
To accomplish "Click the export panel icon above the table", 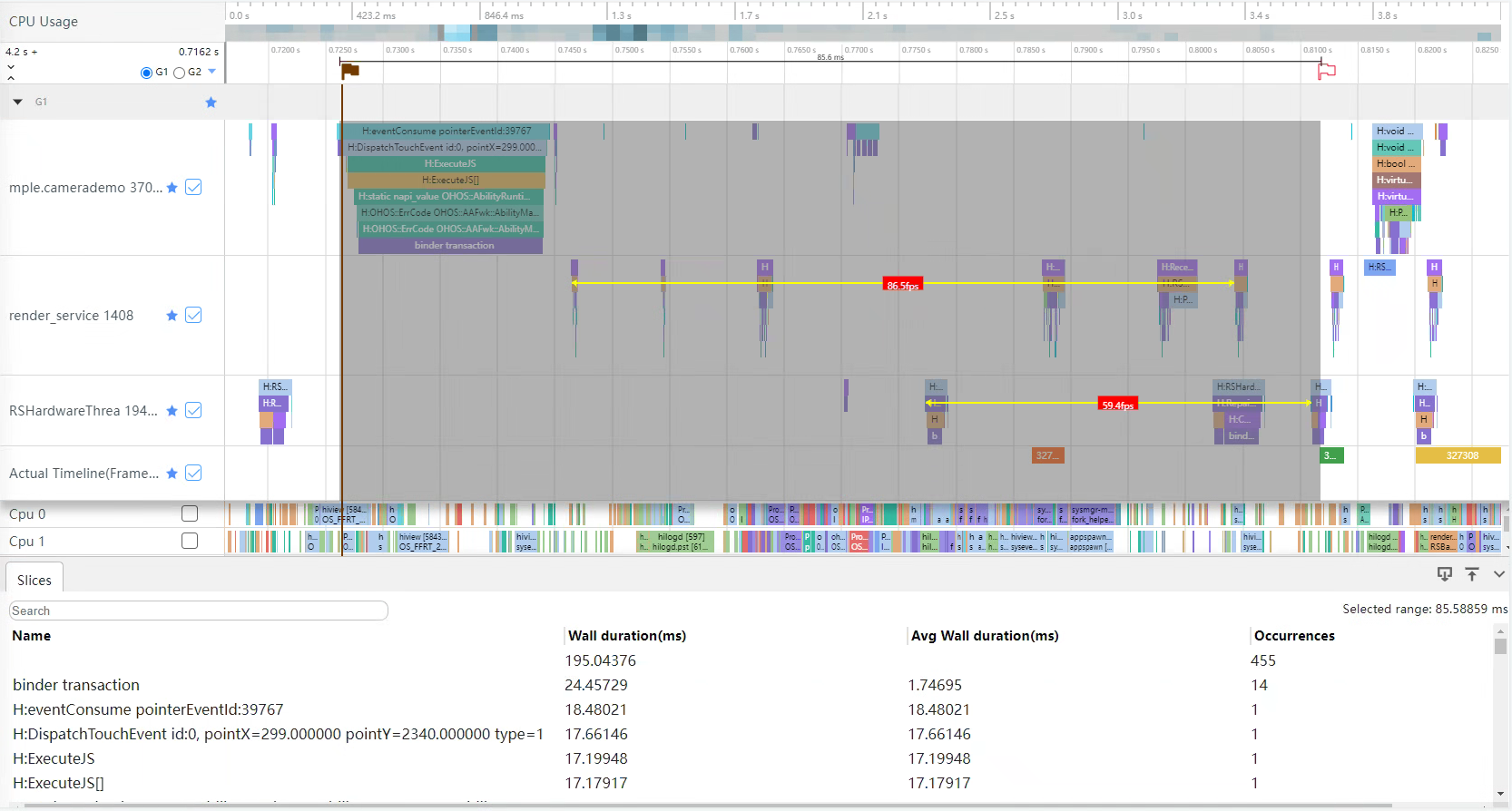I will coord(1445,574).
